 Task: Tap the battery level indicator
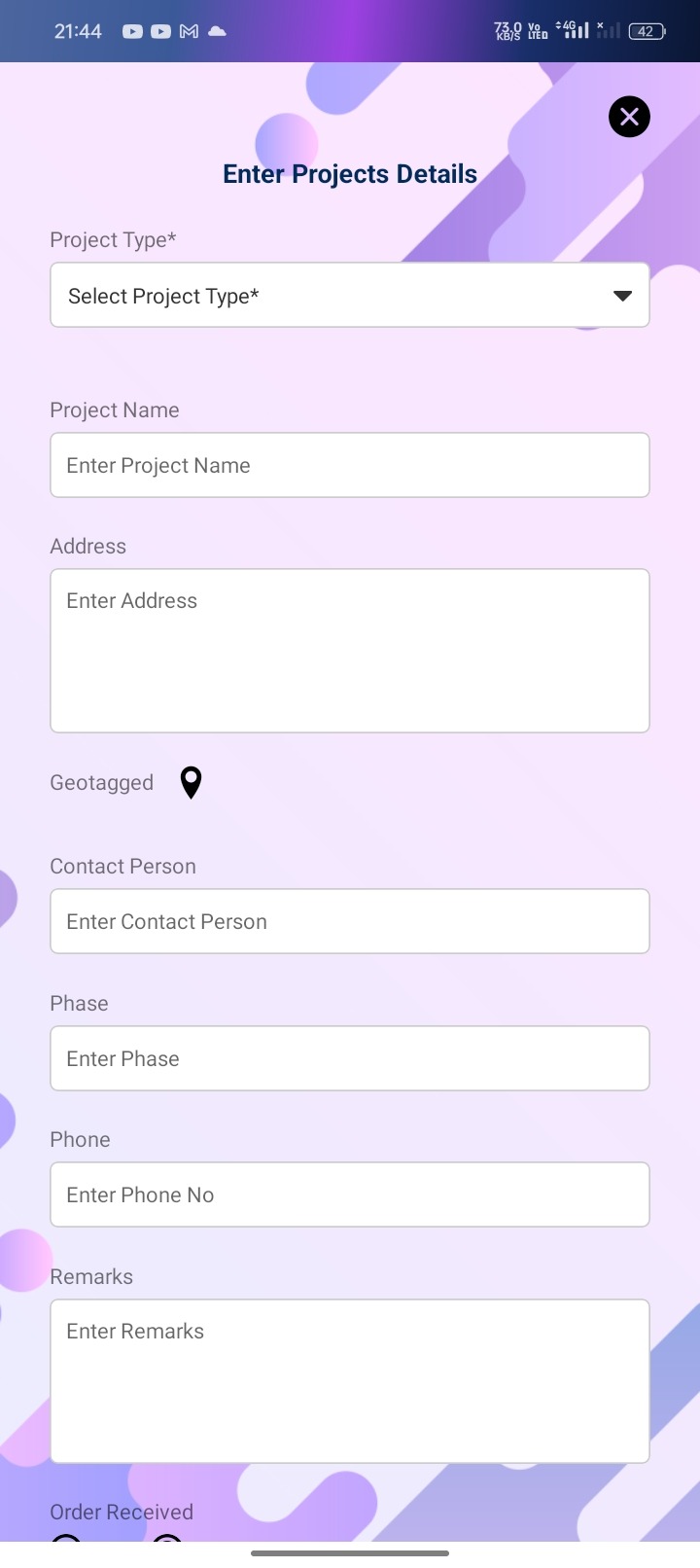click(x=647, y=31)
